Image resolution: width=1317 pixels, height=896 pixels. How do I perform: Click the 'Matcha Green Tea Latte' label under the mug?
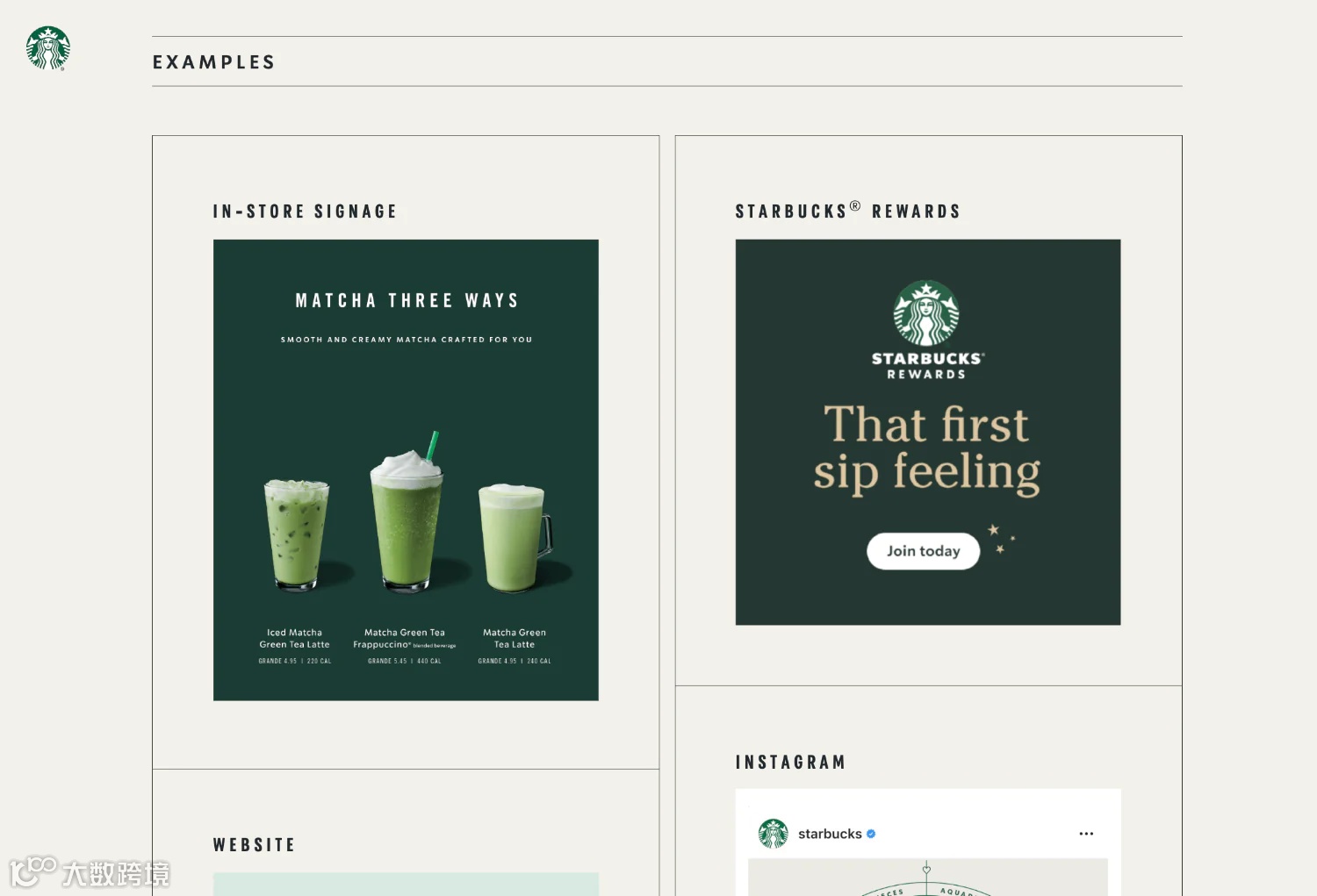(515, 638)
